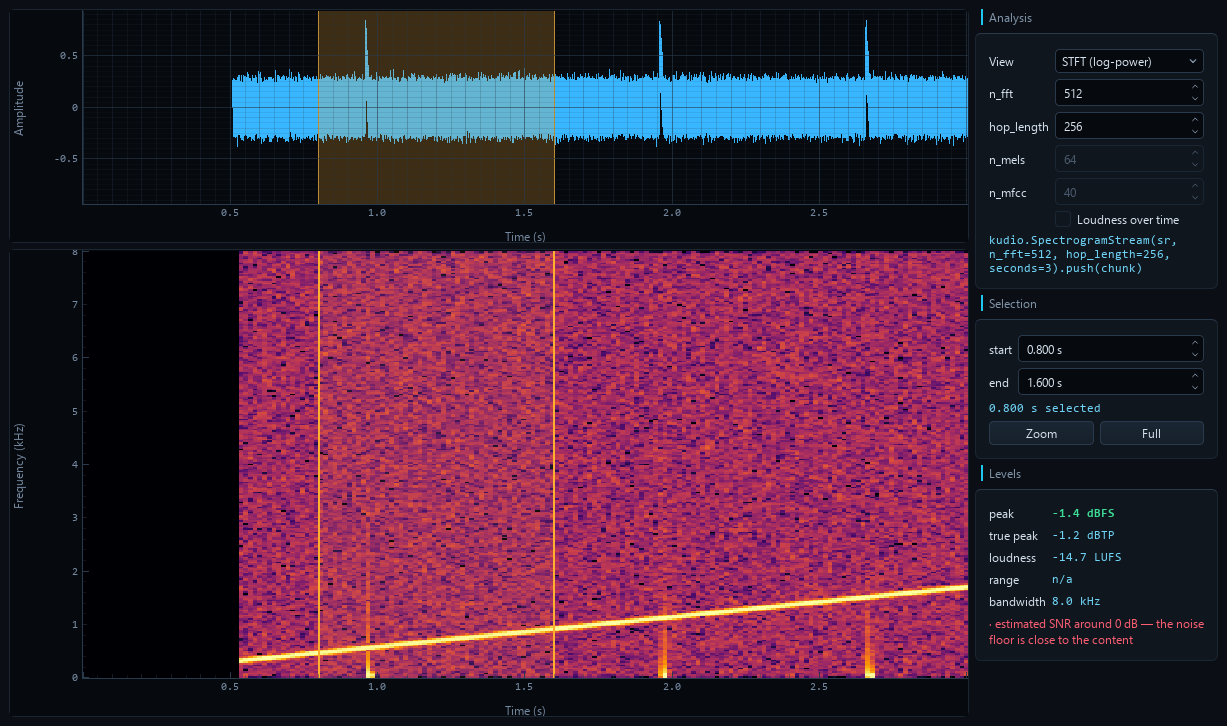
Task: Click the '0.800 s selected' label
Action: pos(1044,408)
